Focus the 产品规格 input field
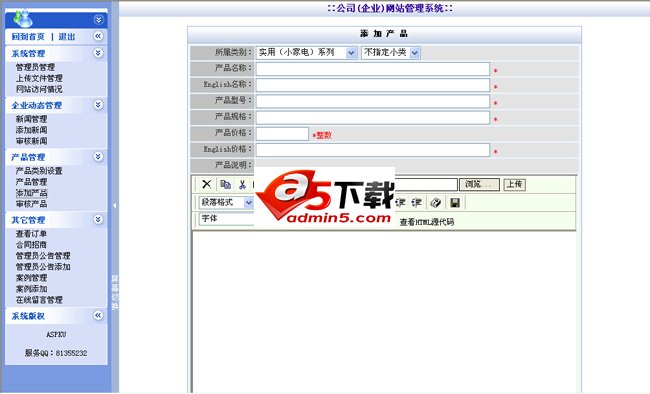Screen dimensions: 650x394 pos(373,117)
